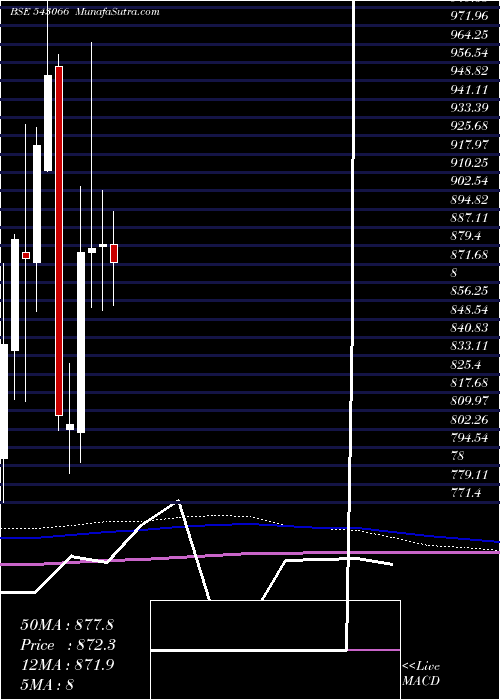This screenshot has width=500, height=700.
Task: Select the 894.82 price axis label
Action: point(469,200)
